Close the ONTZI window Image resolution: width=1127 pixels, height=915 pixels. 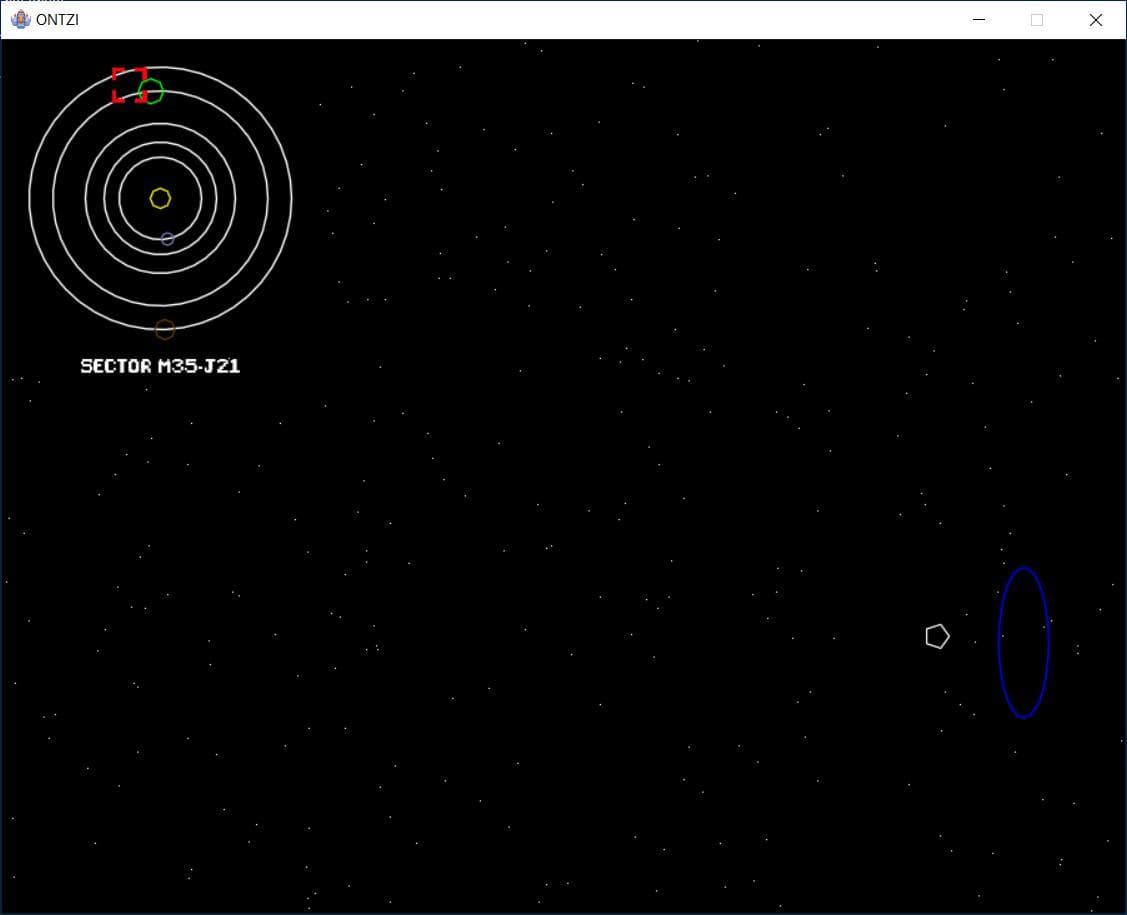pos(1095,19)
